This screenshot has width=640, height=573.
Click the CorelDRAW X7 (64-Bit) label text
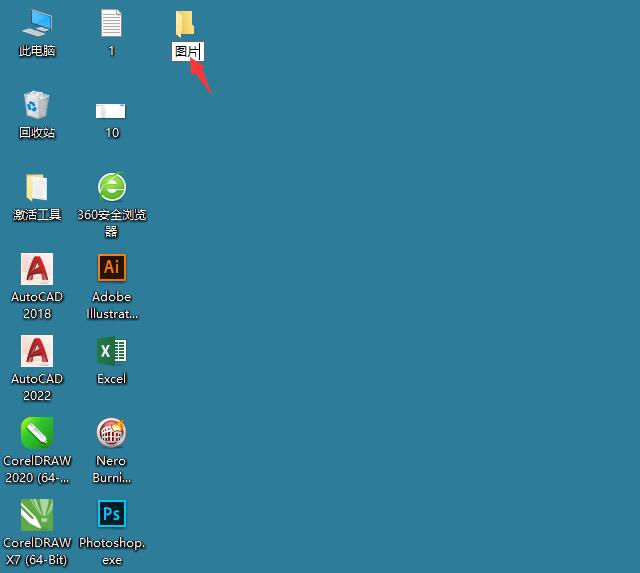(x=37, y=551)
